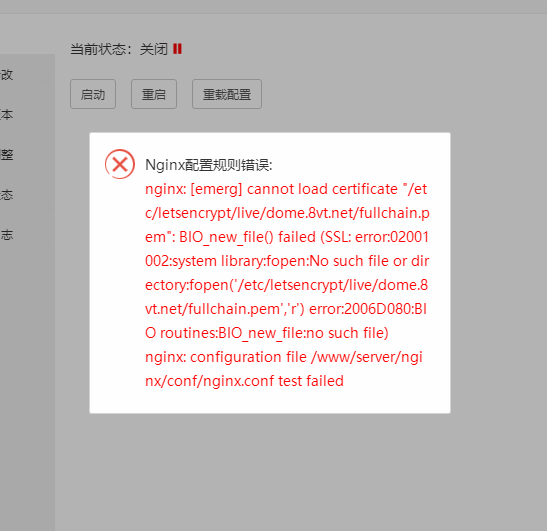547x531 pixels.
Task: Click the '当前状态: 关闭' status text
Action: tap(119, 49)
